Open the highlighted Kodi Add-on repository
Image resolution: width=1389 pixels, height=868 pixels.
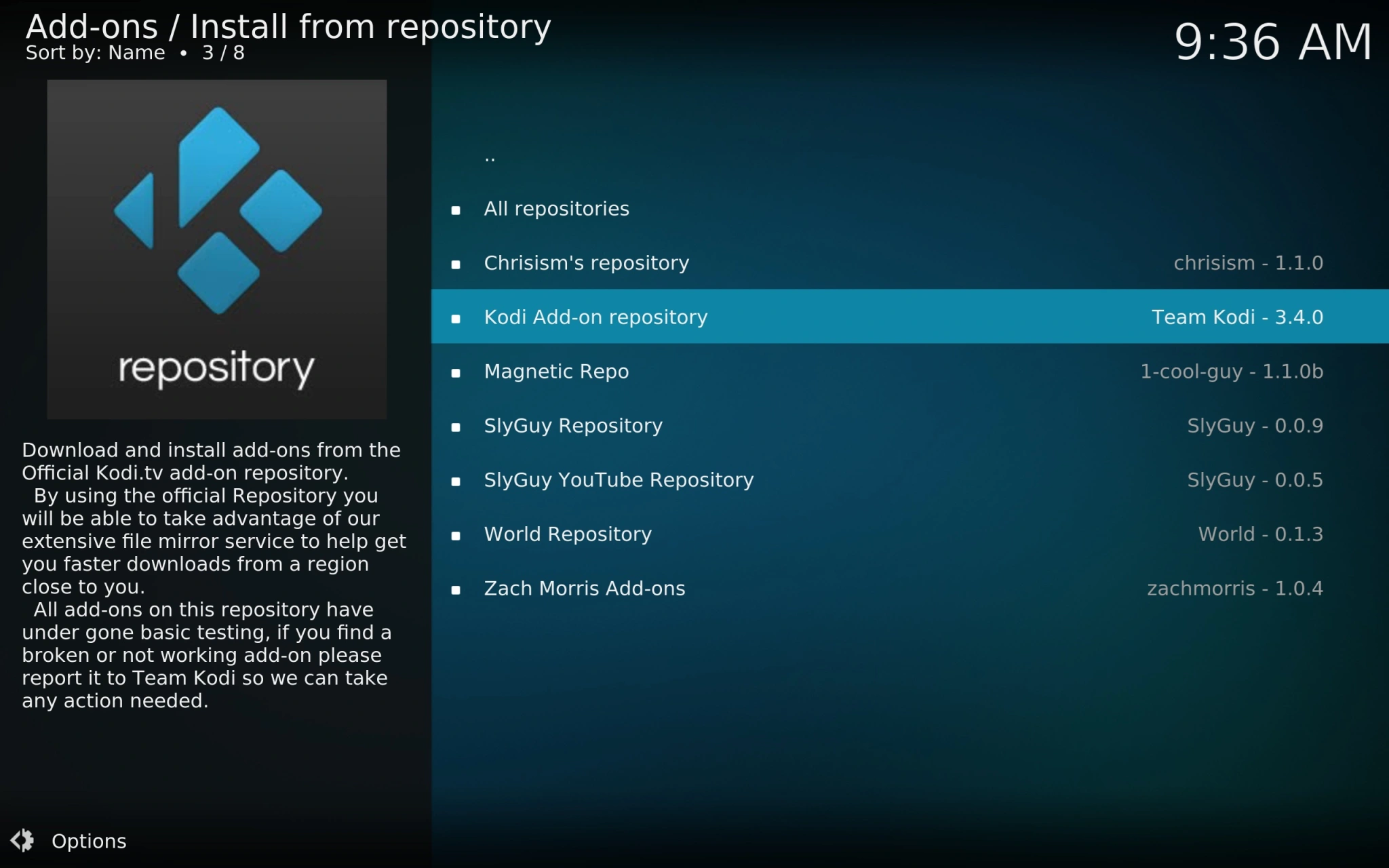595,317
